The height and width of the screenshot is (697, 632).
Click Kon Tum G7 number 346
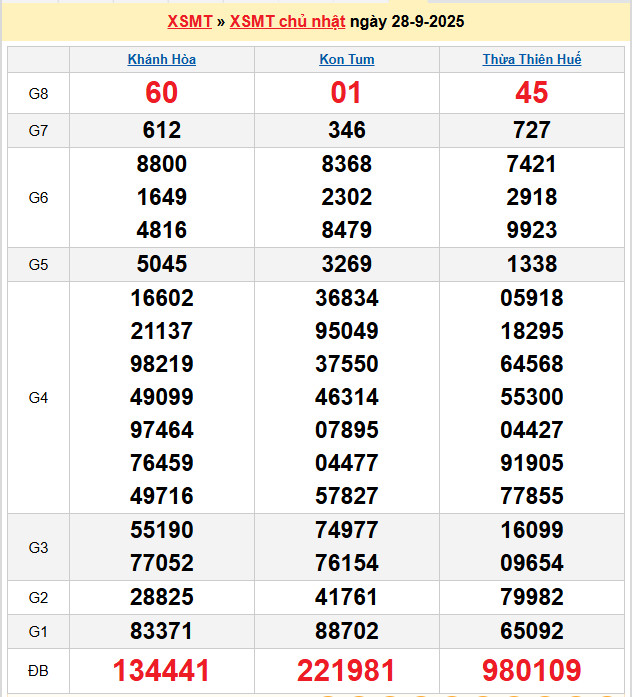click(347, 130)
